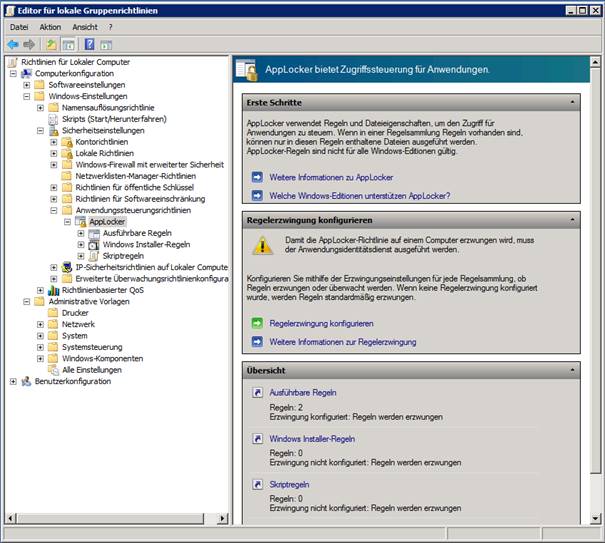
Task: Click the Windows Installer-Regeln tree icon
Action: point(94,244)
